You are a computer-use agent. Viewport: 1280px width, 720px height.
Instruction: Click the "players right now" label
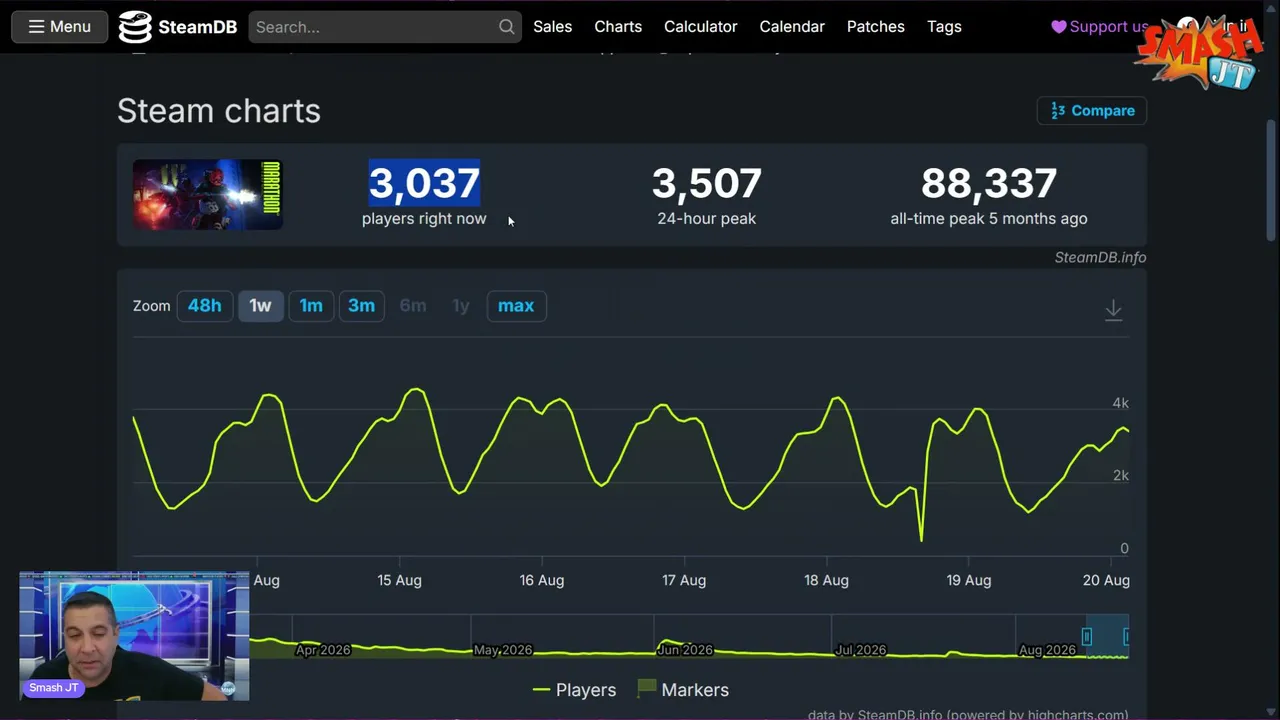[x=424, y=218]
